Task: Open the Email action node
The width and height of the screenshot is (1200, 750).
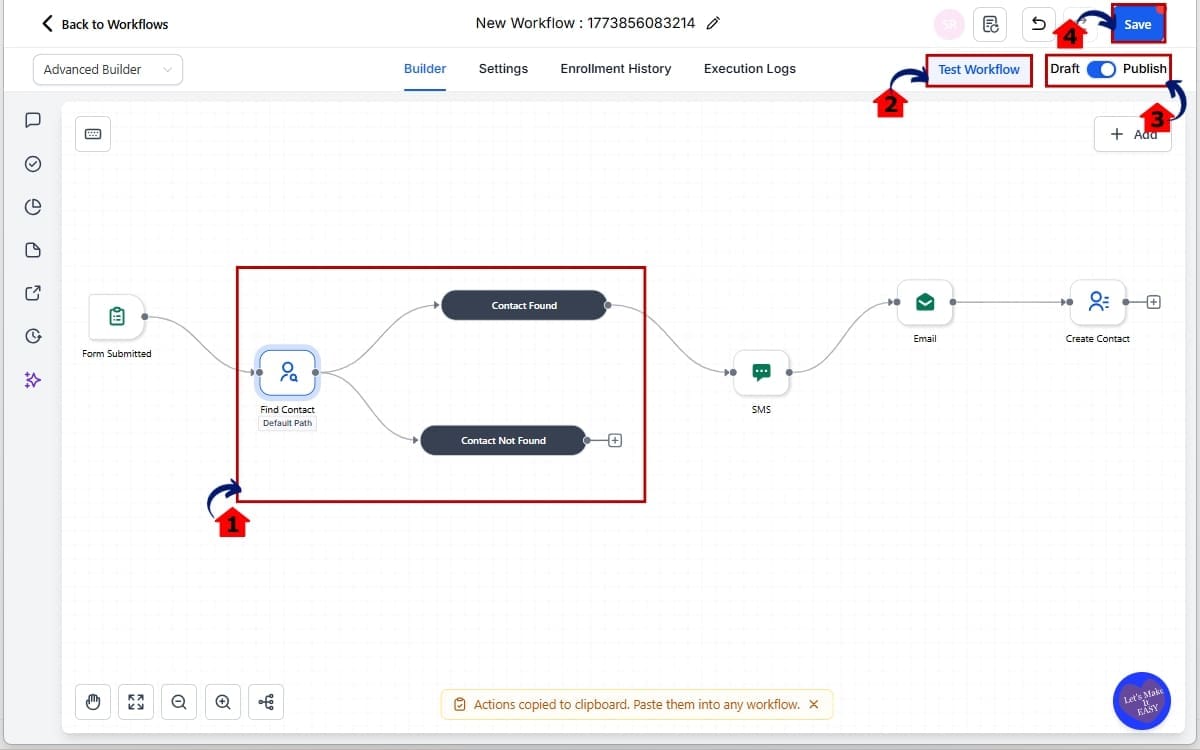Action: tap(924, 302)
